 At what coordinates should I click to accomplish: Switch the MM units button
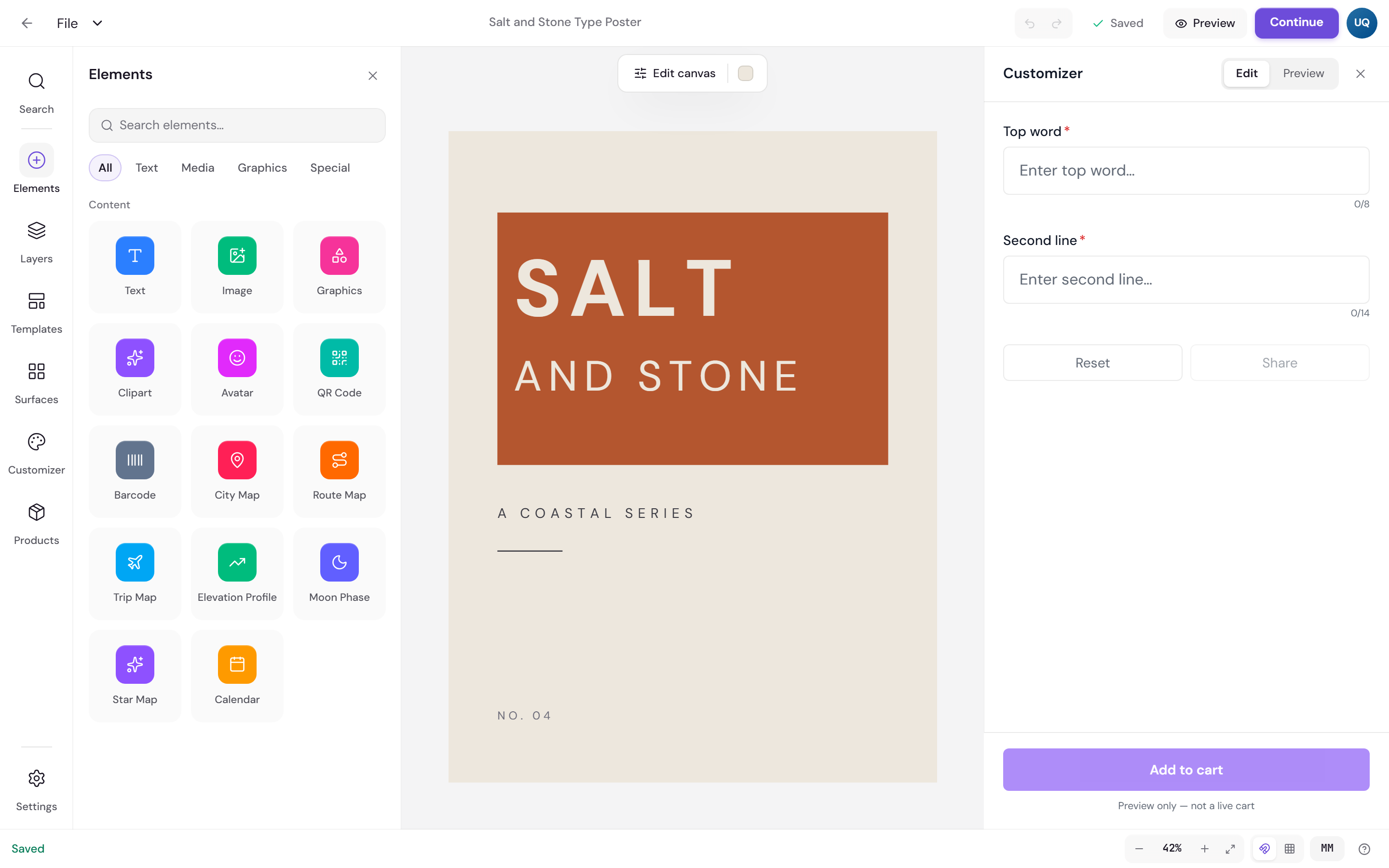pos(1327,849)
